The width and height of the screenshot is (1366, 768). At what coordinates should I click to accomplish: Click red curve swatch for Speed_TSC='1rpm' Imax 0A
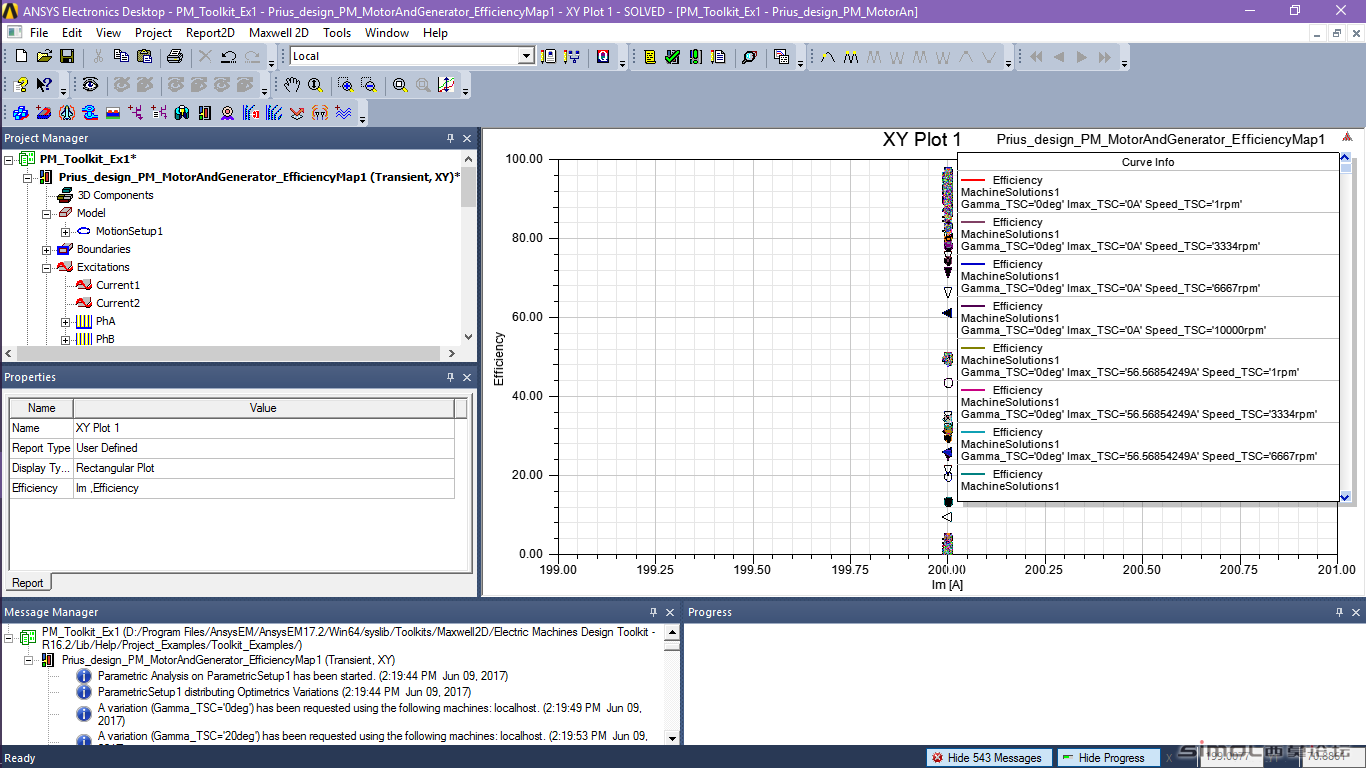(972, 180)
